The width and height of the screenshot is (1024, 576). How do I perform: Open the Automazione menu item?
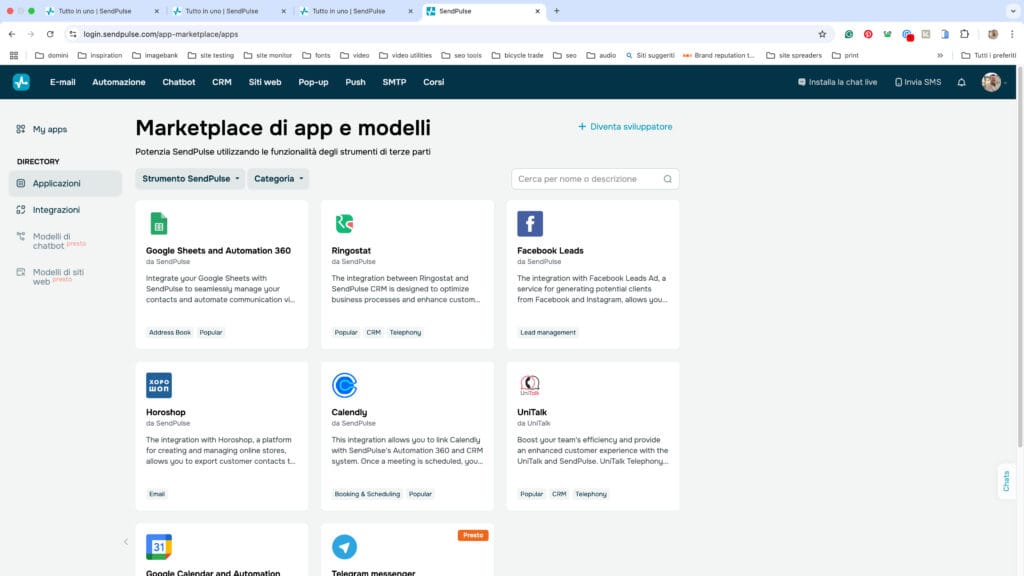(x=119, y=82)
